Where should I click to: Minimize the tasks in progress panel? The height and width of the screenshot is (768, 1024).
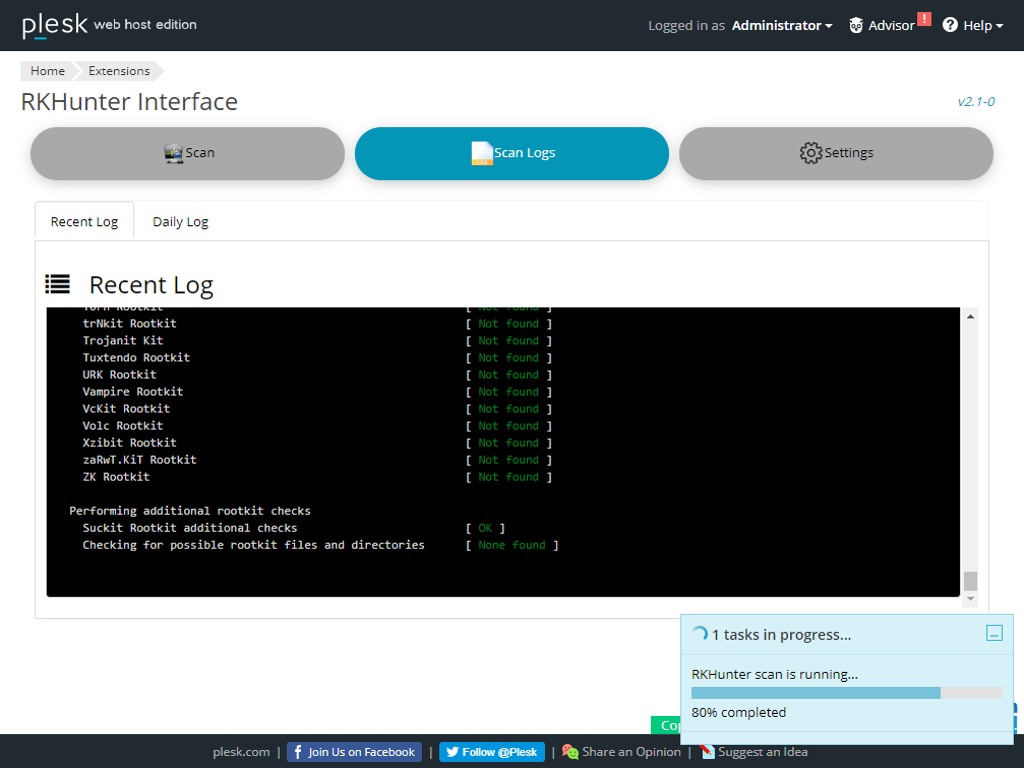(994, 633)
